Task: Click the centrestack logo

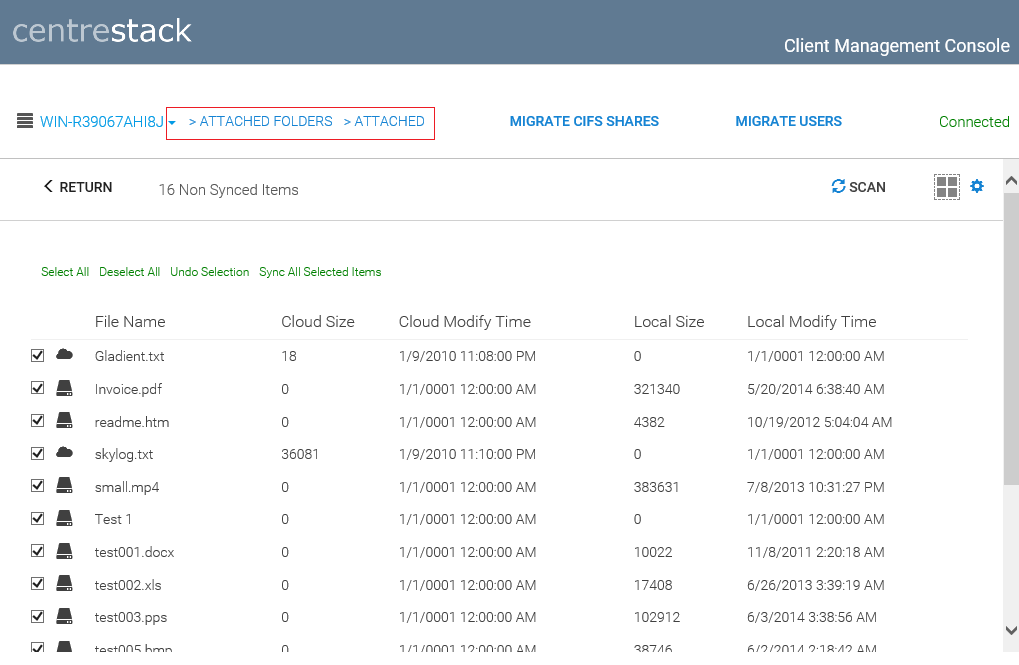Action: point(102,31)
